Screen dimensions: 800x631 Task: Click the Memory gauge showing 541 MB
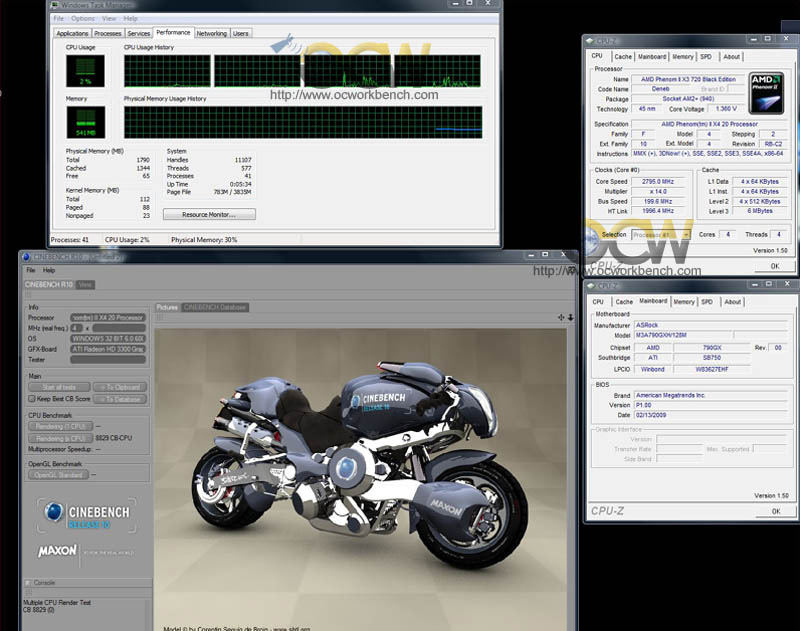pyautogui.click(x=84, y=121)
